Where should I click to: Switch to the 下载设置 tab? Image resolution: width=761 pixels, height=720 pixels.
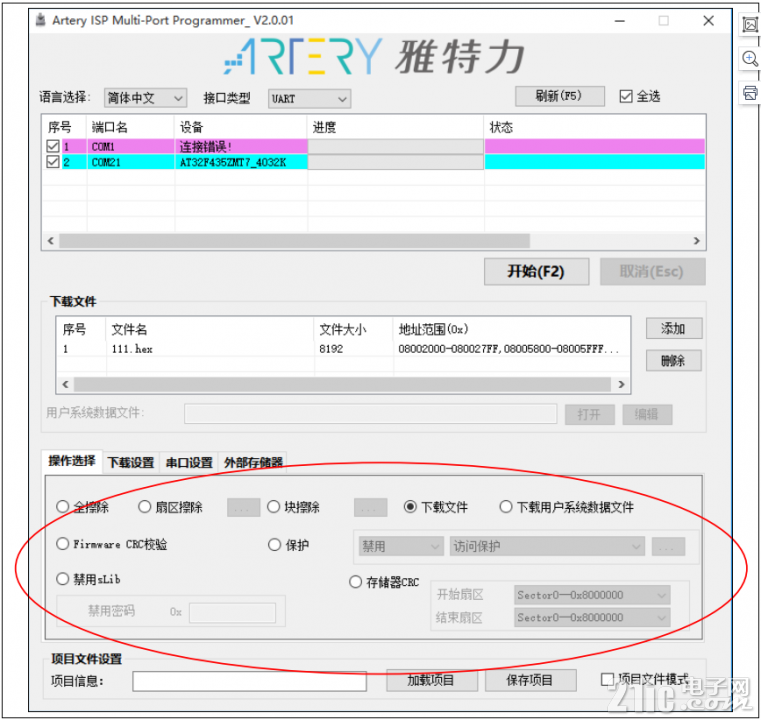point(131,462)
